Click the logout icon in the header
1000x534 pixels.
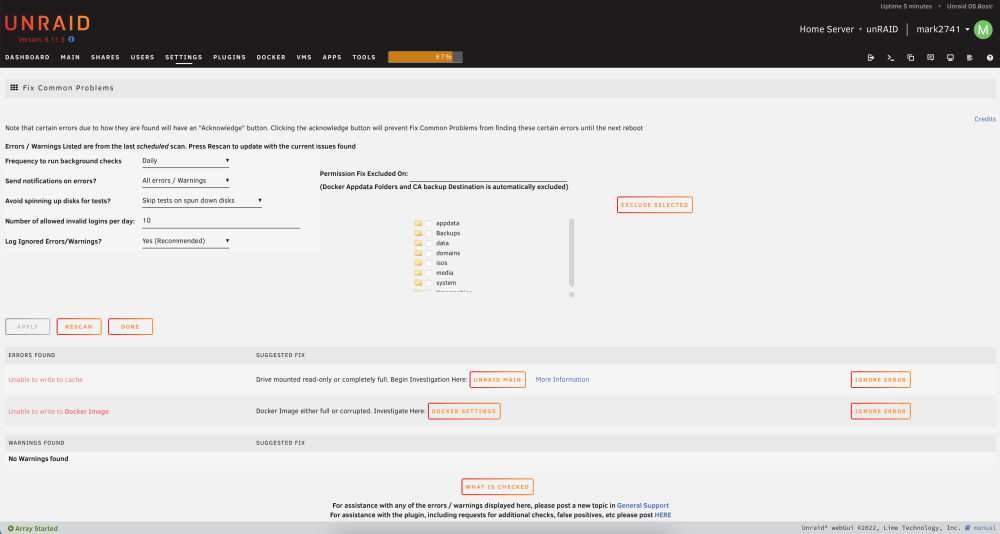tap(871, 57)
